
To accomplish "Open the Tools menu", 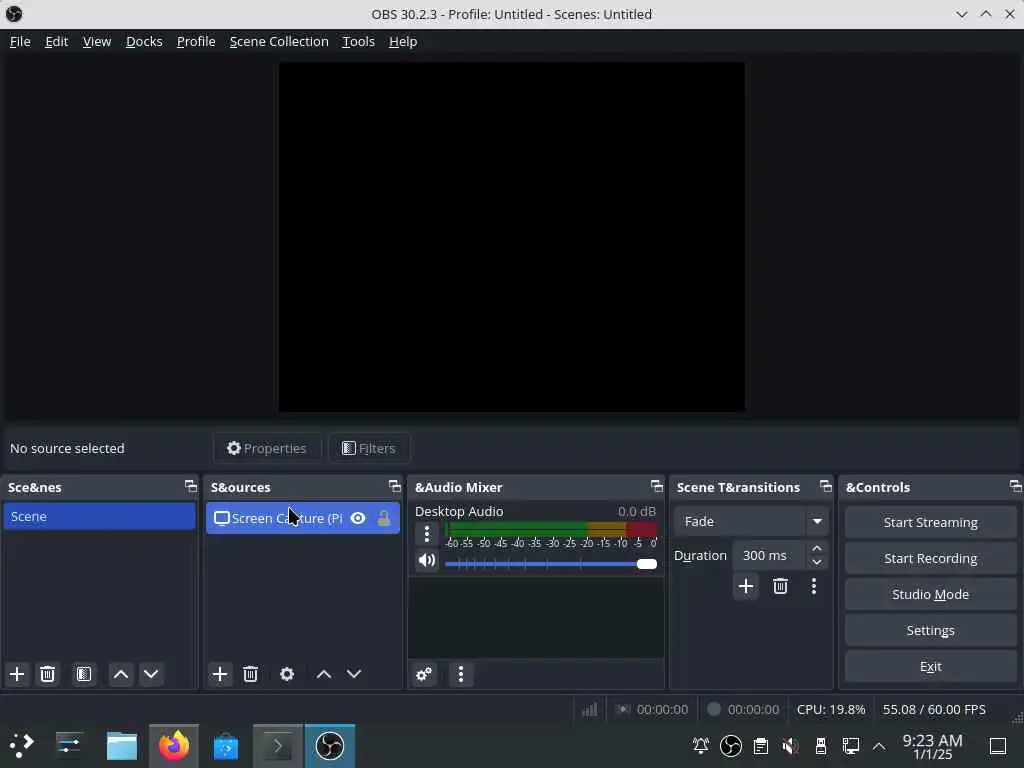I will (359, 41).
